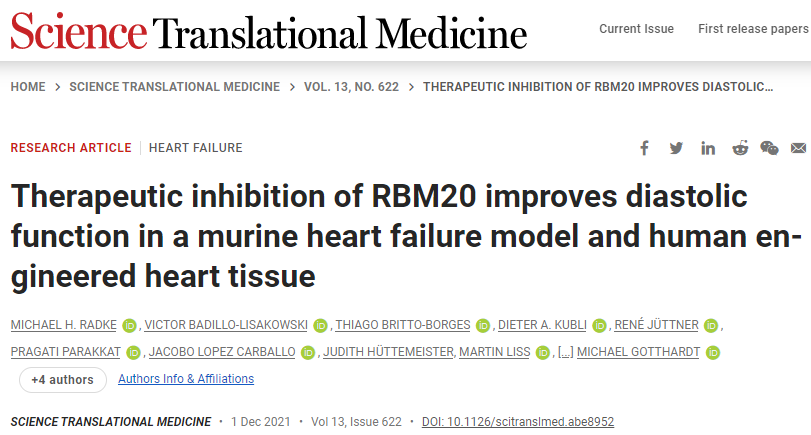This screenshot has height=435, width=811.
Task: Share article on Twitter
Action: (676, 148)
